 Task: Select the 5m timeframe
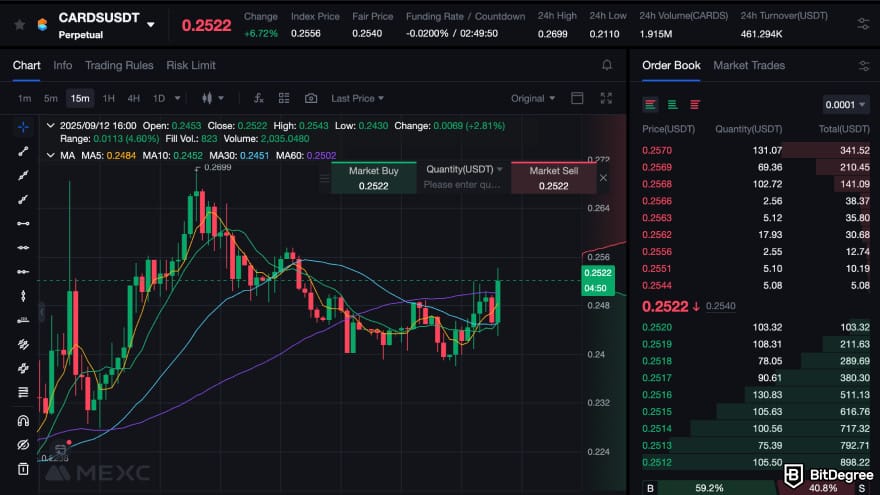coord(51,98)
